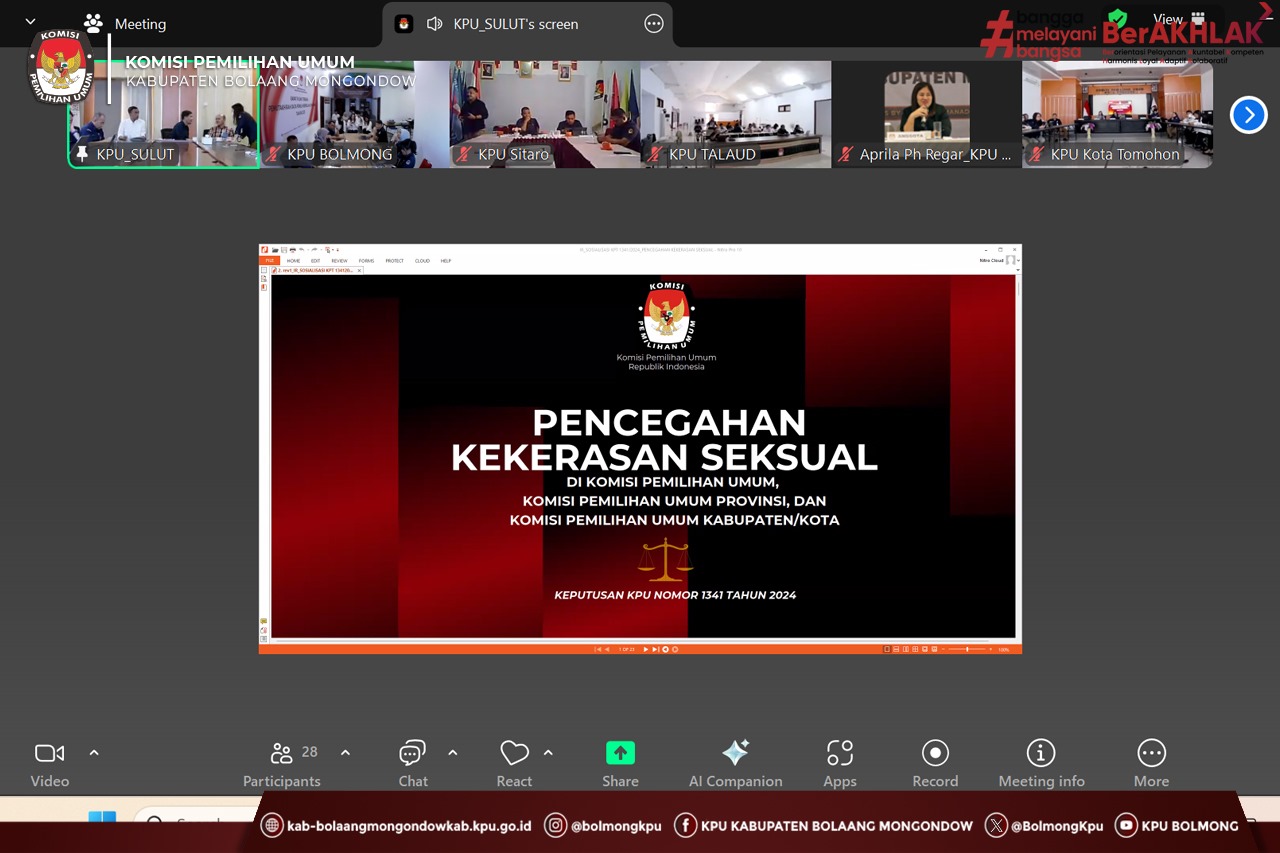Open the More options menu
This screenshot has height=853, width=1280.
(x=1151, y=764)
